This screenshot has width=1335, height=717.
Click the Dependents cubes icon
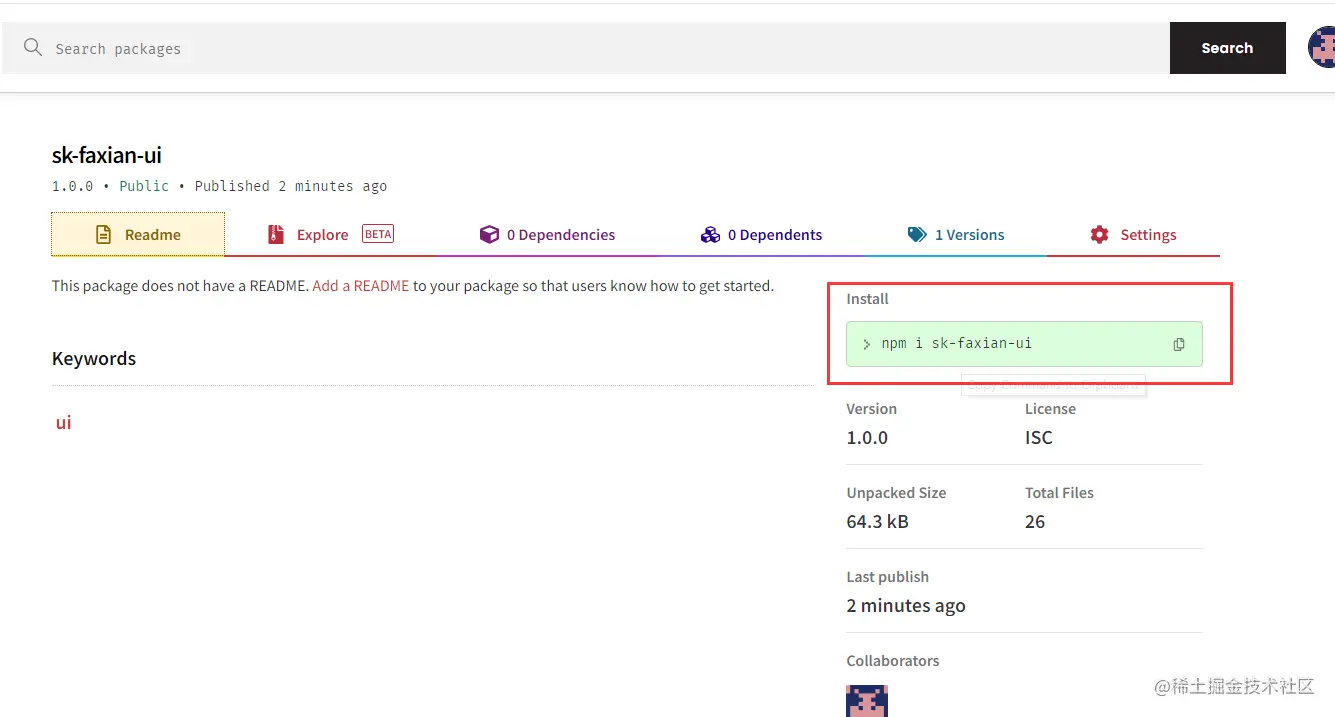(x=710, y=235)
